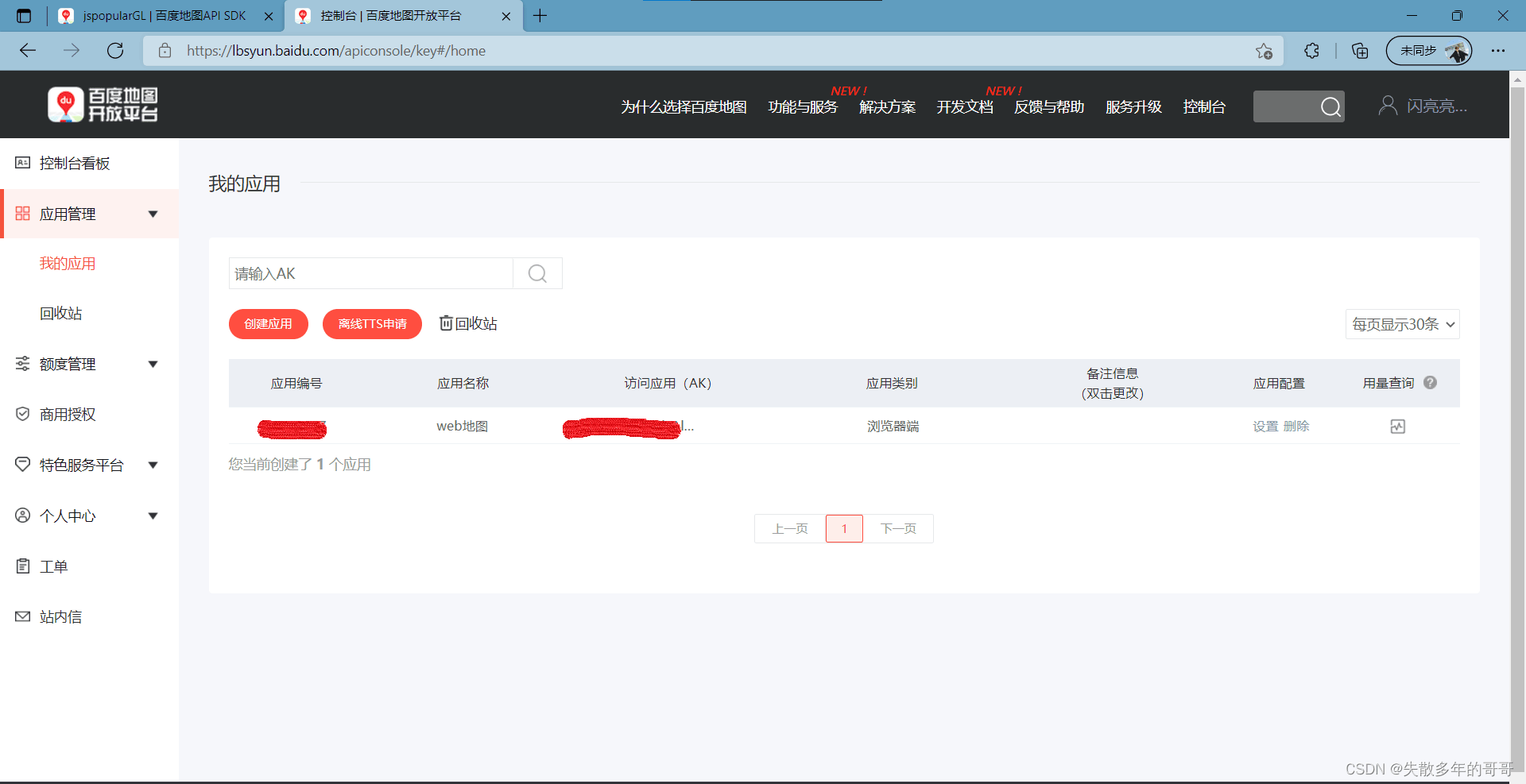
Task: Click the browser extensions puzzle icon
Action: [1311, 51]
